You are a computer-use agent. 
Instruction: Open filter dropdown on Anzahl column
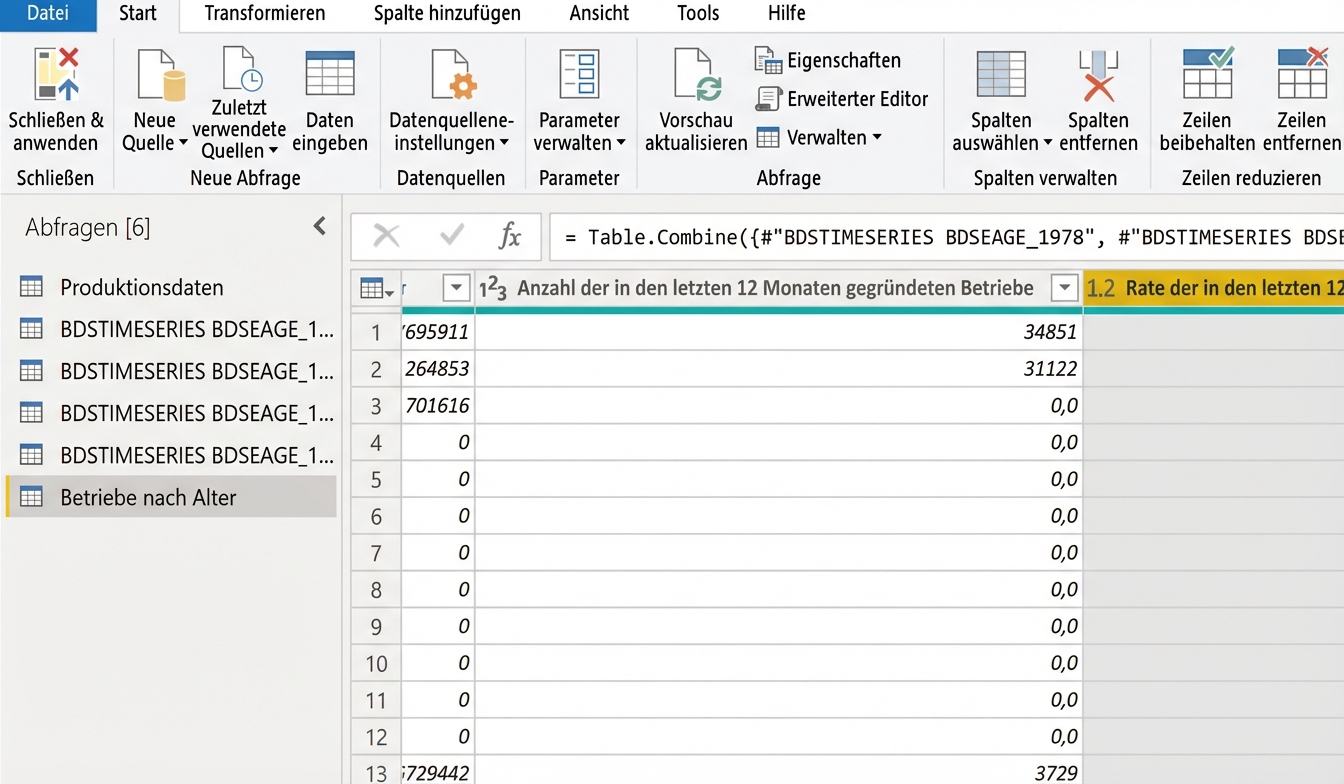point(1062,287)
